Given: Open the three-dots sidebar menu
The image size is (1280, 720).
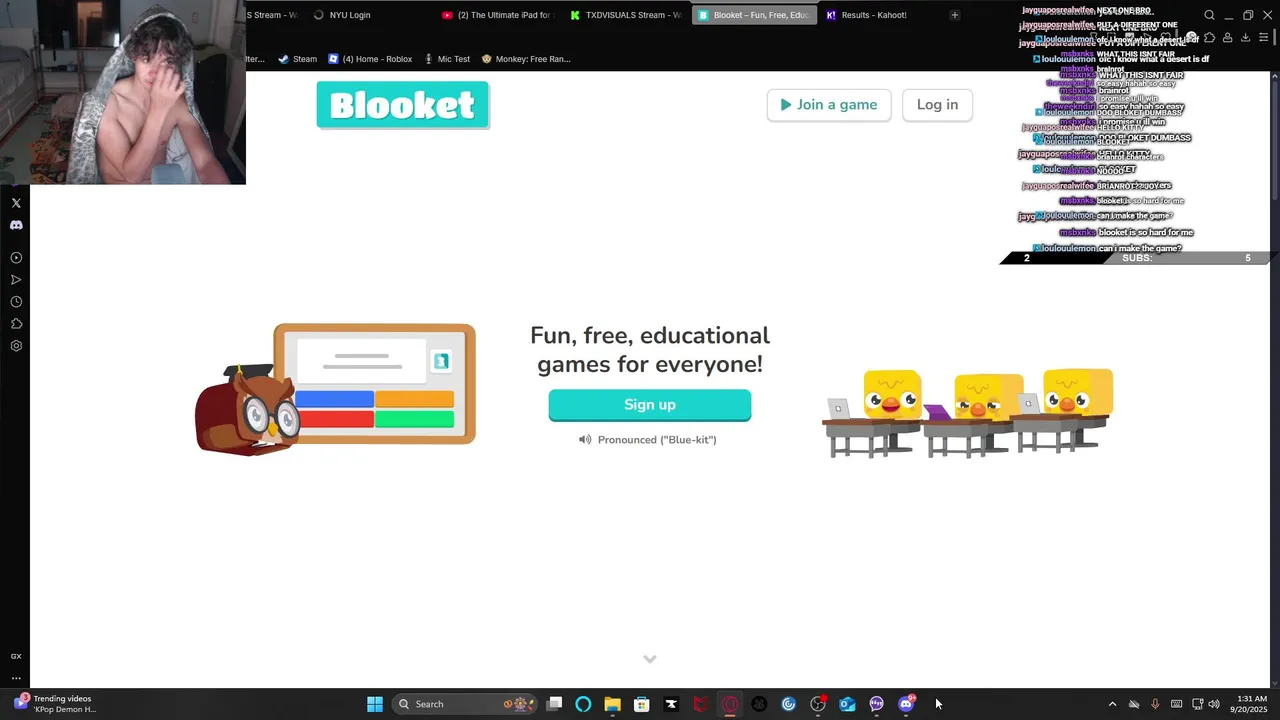Looking at the screenshot, I should 16,678.
